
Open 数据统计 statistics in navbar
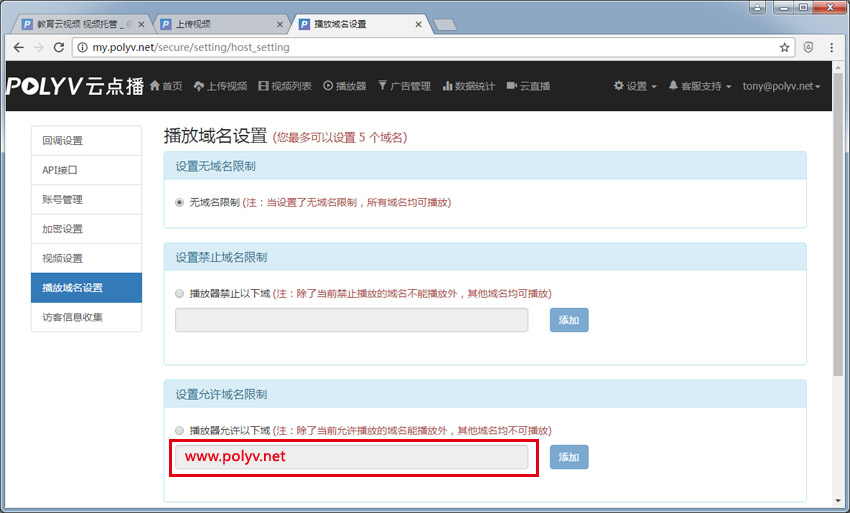point(469,86)
